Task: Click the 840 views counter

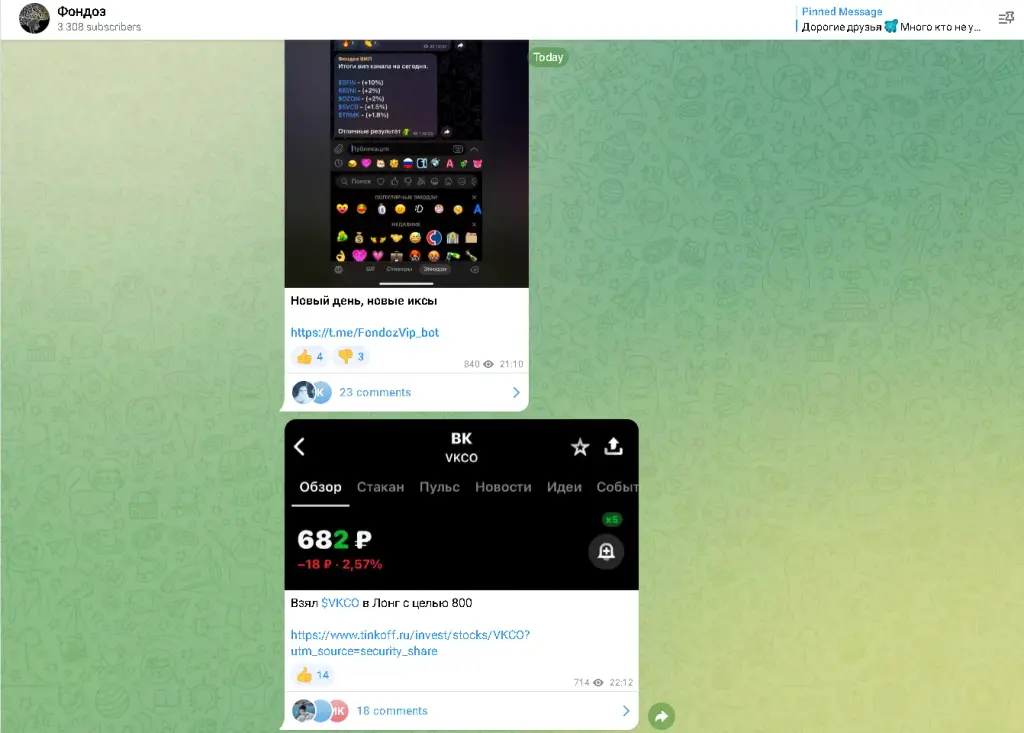Action: (x=479, y=364)
